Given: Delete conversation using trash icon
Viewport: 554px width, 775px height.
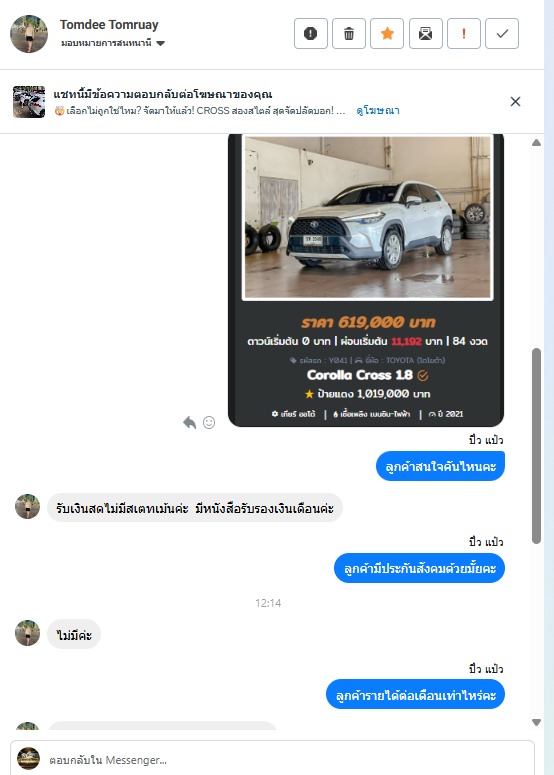Looking at the screenshot, I should 349,34.
